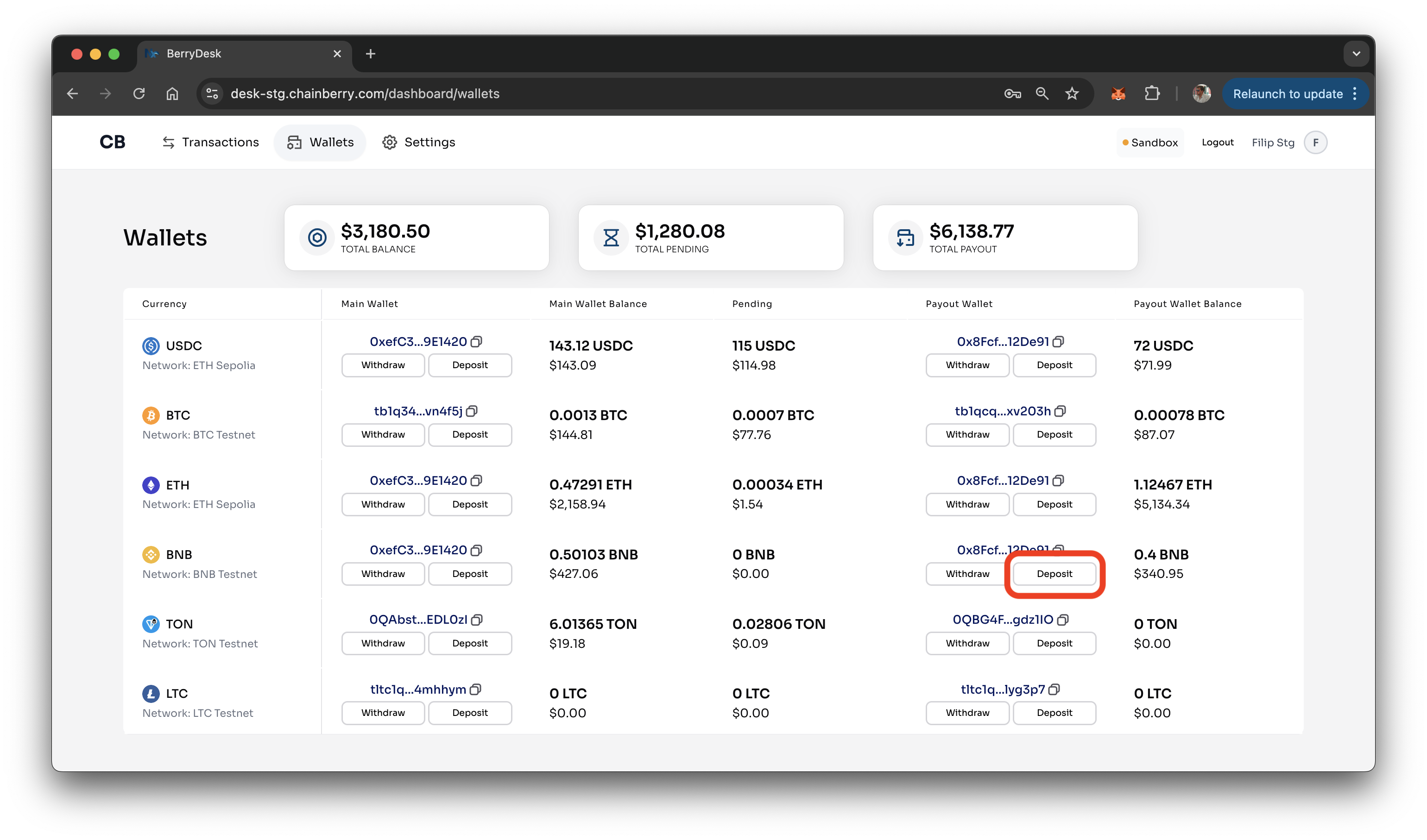Image resolution: width=1427 pixels, height=840 pixels.
Task: Withdraw from the ETH main wallet
Action: coord(383,504)
